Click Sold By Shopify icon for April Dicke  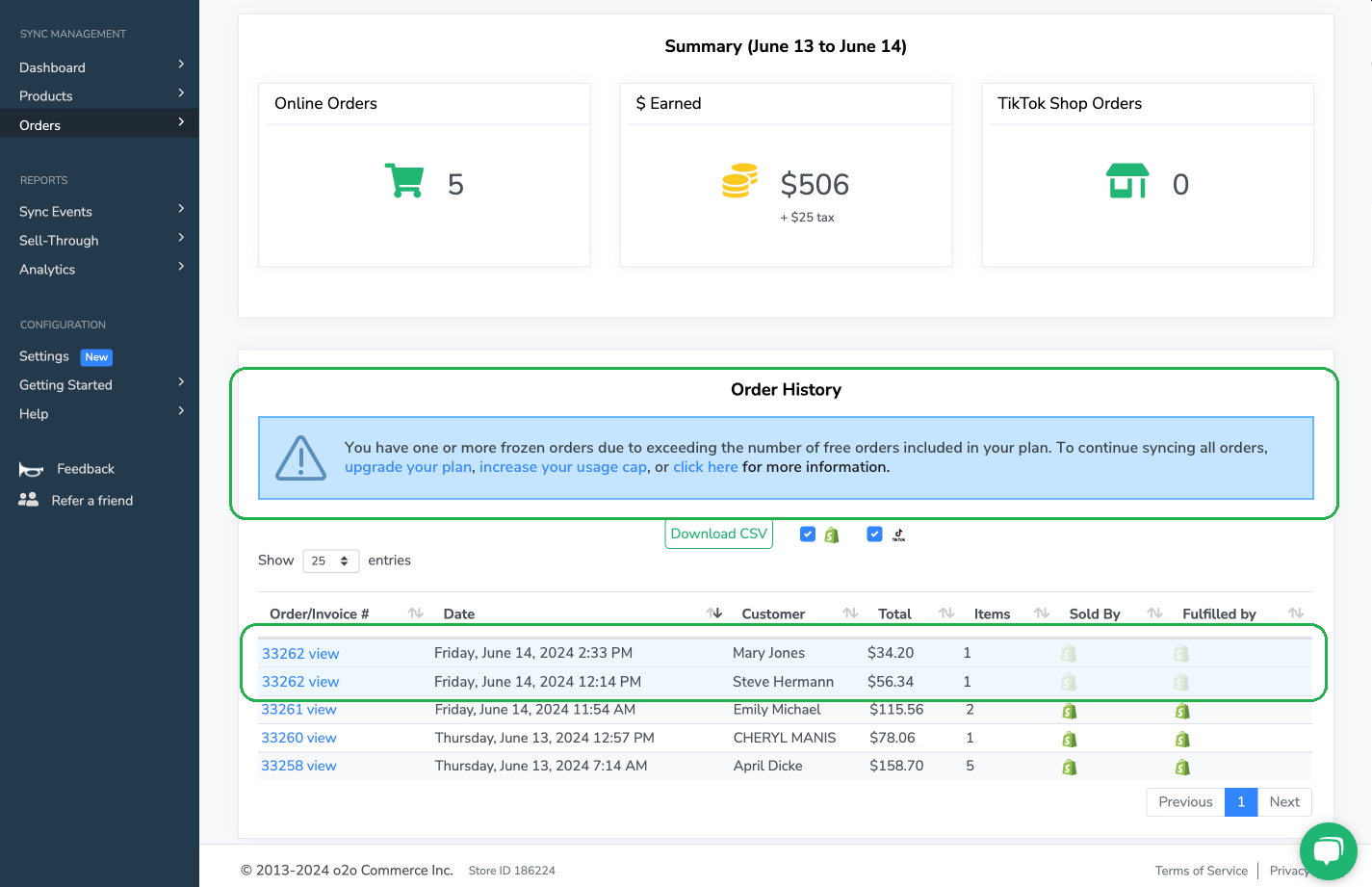[1069, 767]
